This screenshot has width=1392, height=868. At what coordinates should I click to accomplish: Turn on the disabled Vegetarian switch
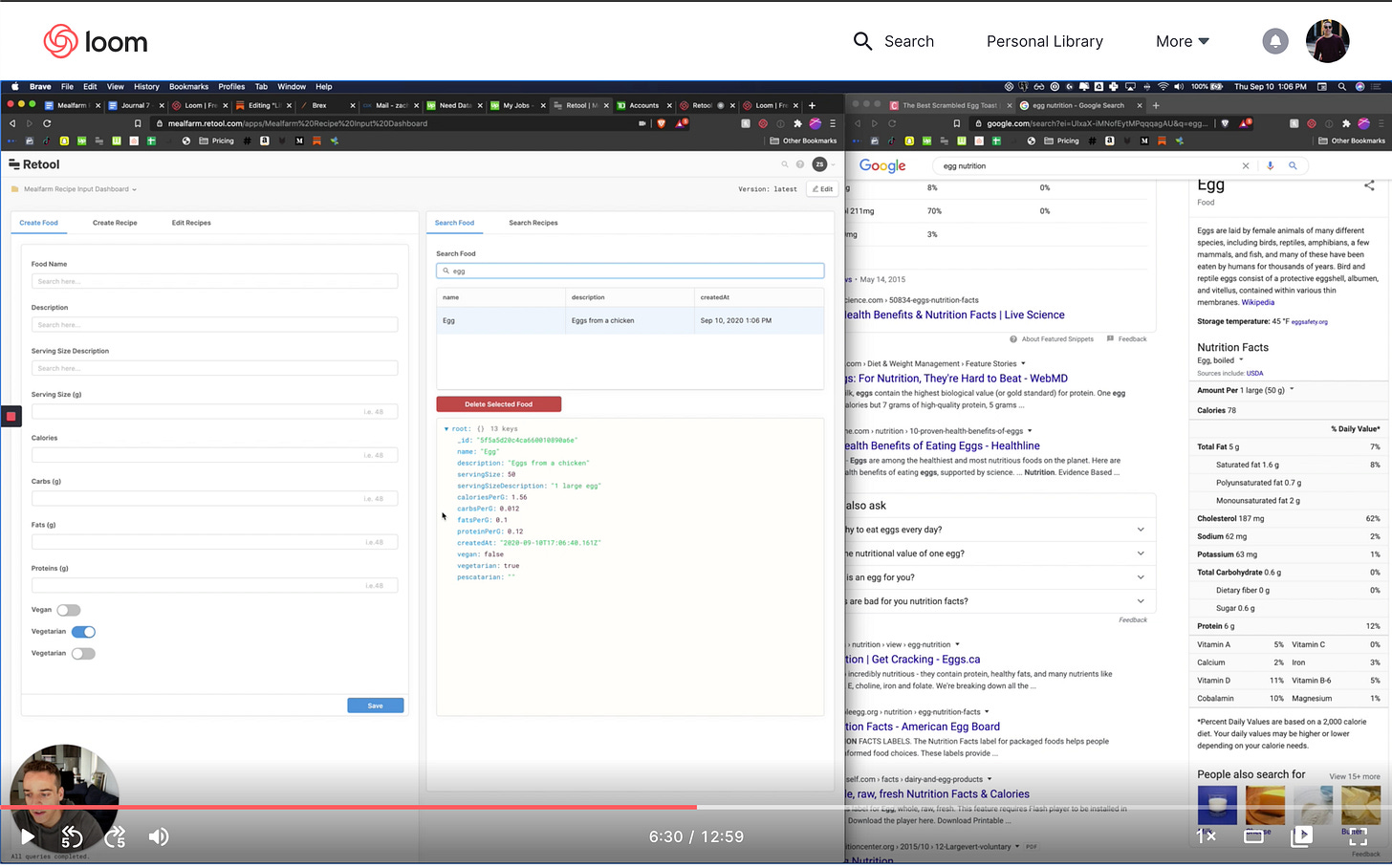[83, 654]
